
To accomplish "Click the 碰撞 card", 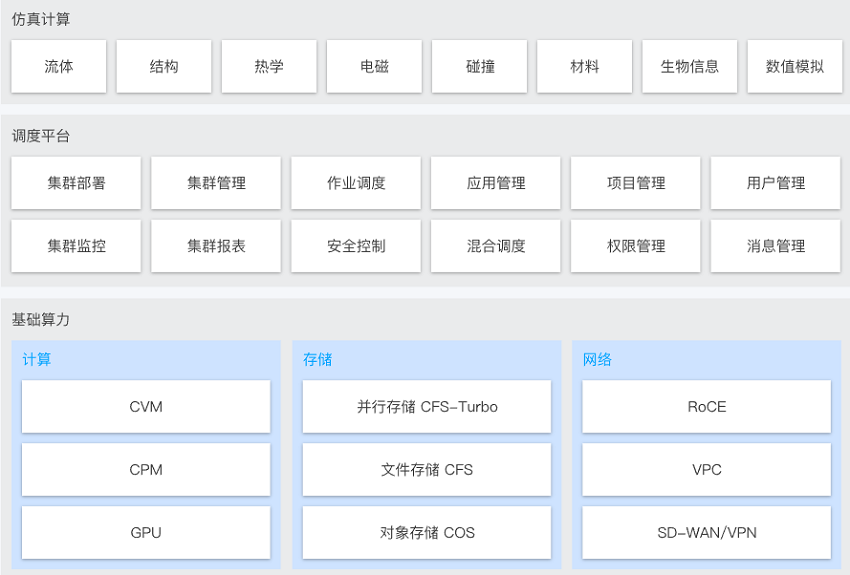I will pyautogui.click(x=479, y=66).
